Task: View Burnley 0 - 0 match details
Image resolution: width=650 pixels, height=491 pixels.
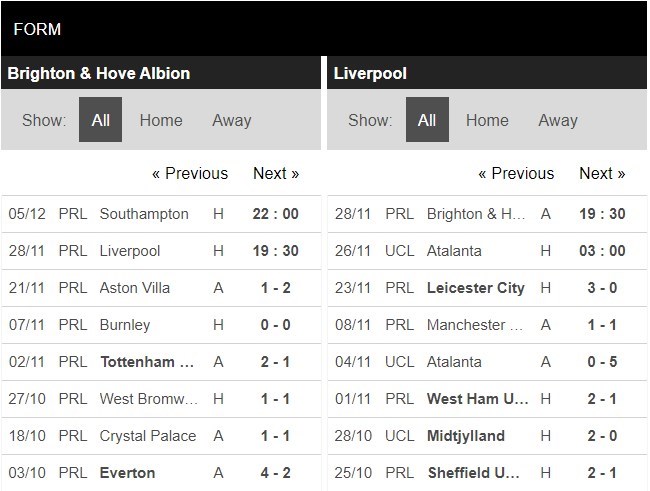Action: pos(125,325)
